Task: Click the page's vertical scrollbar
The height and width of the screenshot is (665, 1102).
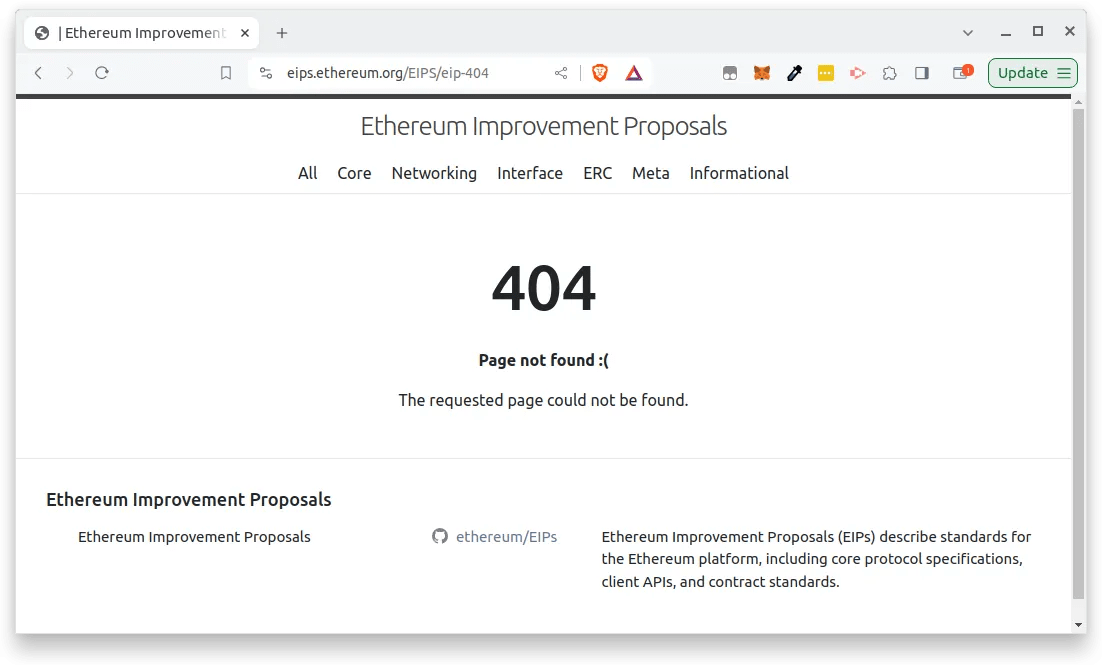Action: tap(1077, 350)
